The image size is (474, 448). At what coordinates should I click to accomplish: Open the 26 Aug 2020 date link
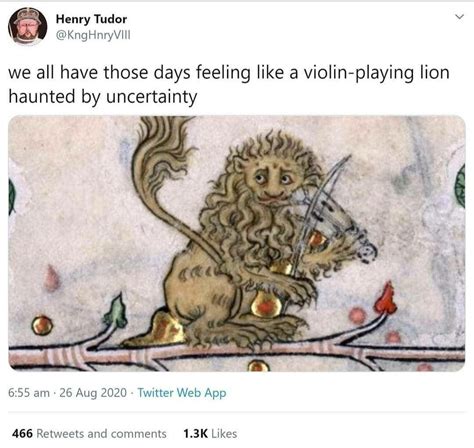(93, 393)
